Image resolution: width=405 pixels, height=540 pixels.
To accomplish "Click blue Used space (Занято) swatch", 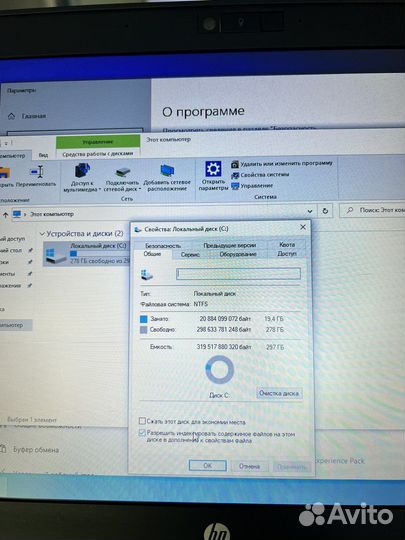I will pos(144,319).
